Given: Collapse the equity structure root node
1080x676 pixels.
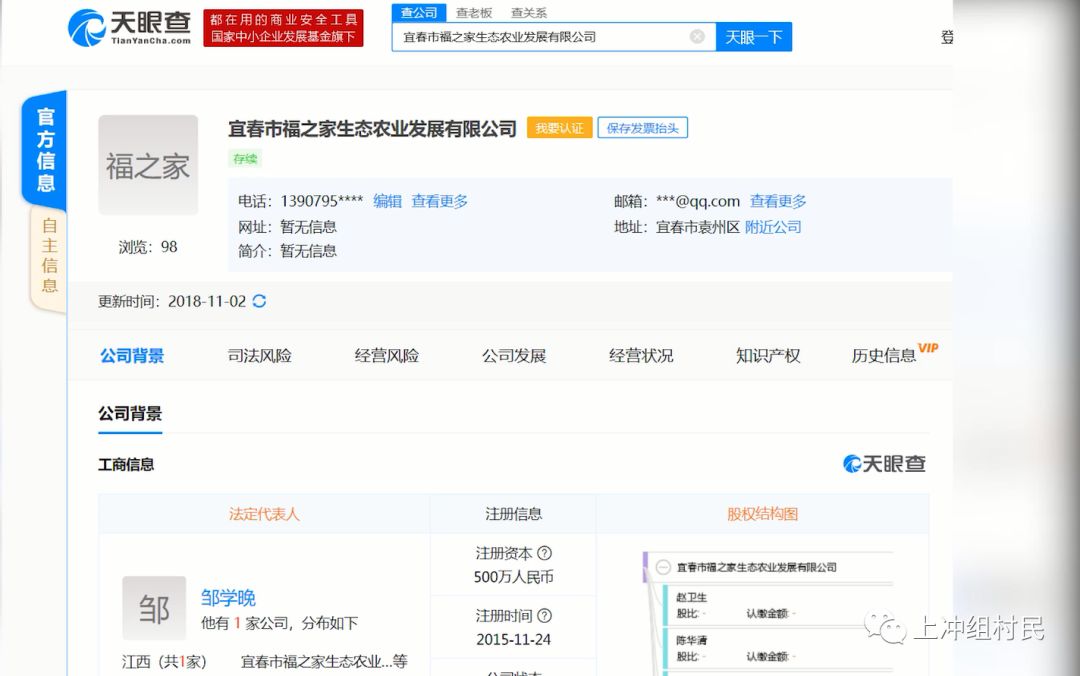Looking at the screenshot, I should coord(663,567).
